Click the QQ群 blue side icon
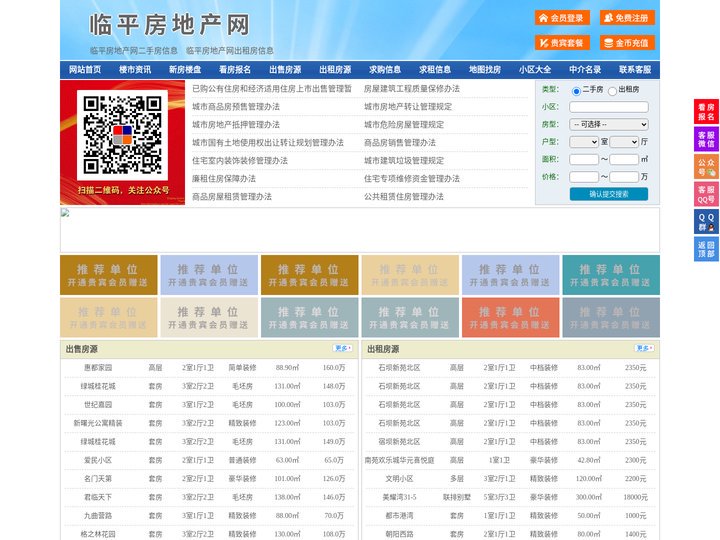 tap(706, 222)
